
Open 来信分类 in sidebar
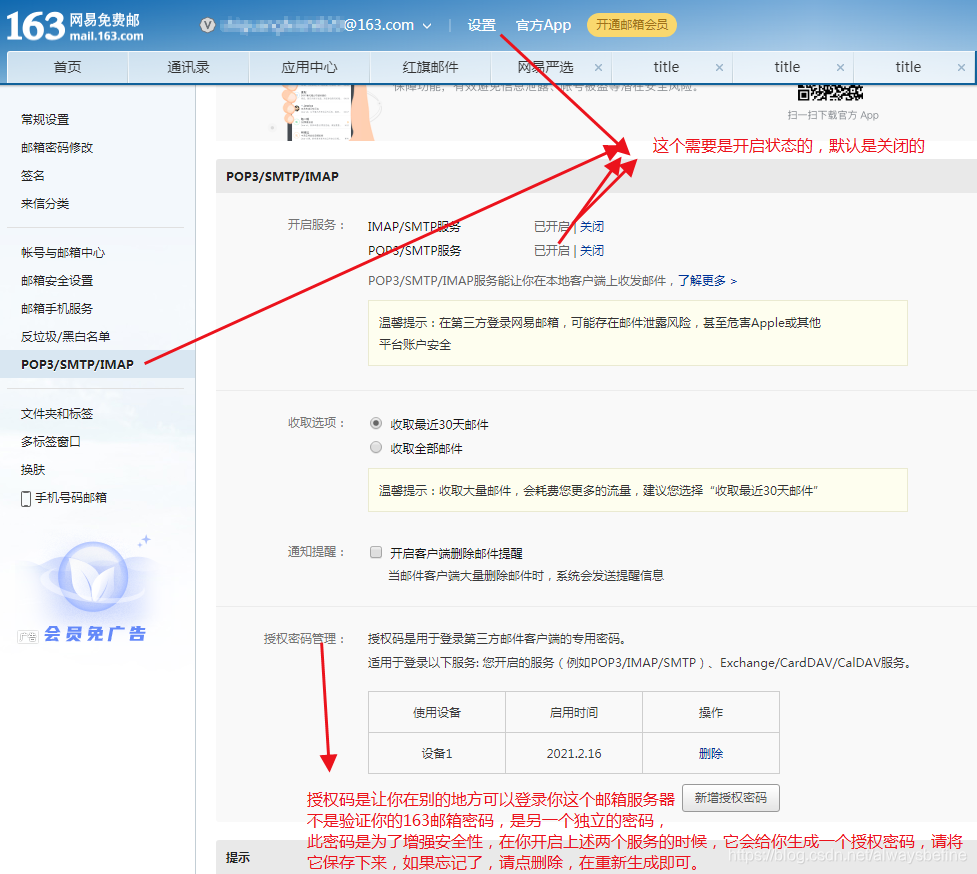(x=45, y=203)
